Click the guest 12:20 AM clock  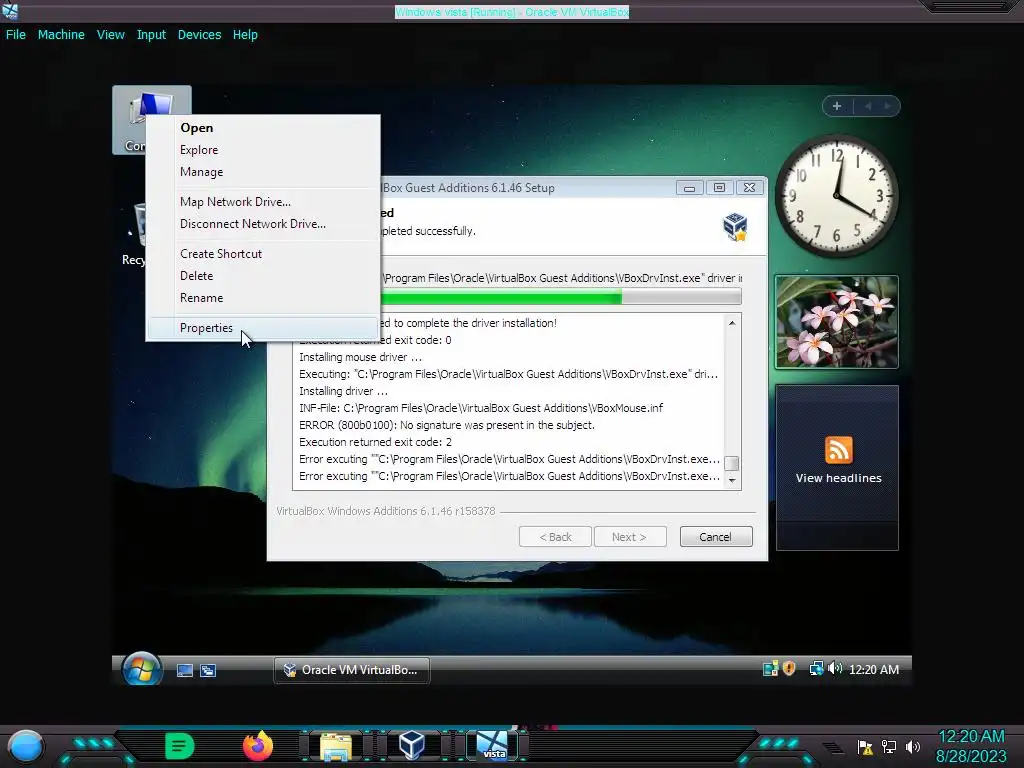pos(874,669)
